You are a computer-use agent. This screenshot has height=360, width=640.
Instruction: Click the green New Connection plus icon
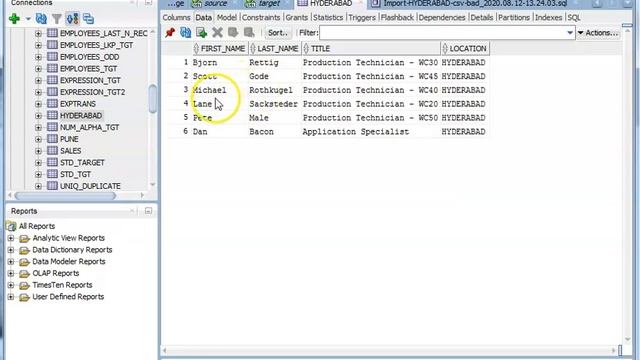14,19
